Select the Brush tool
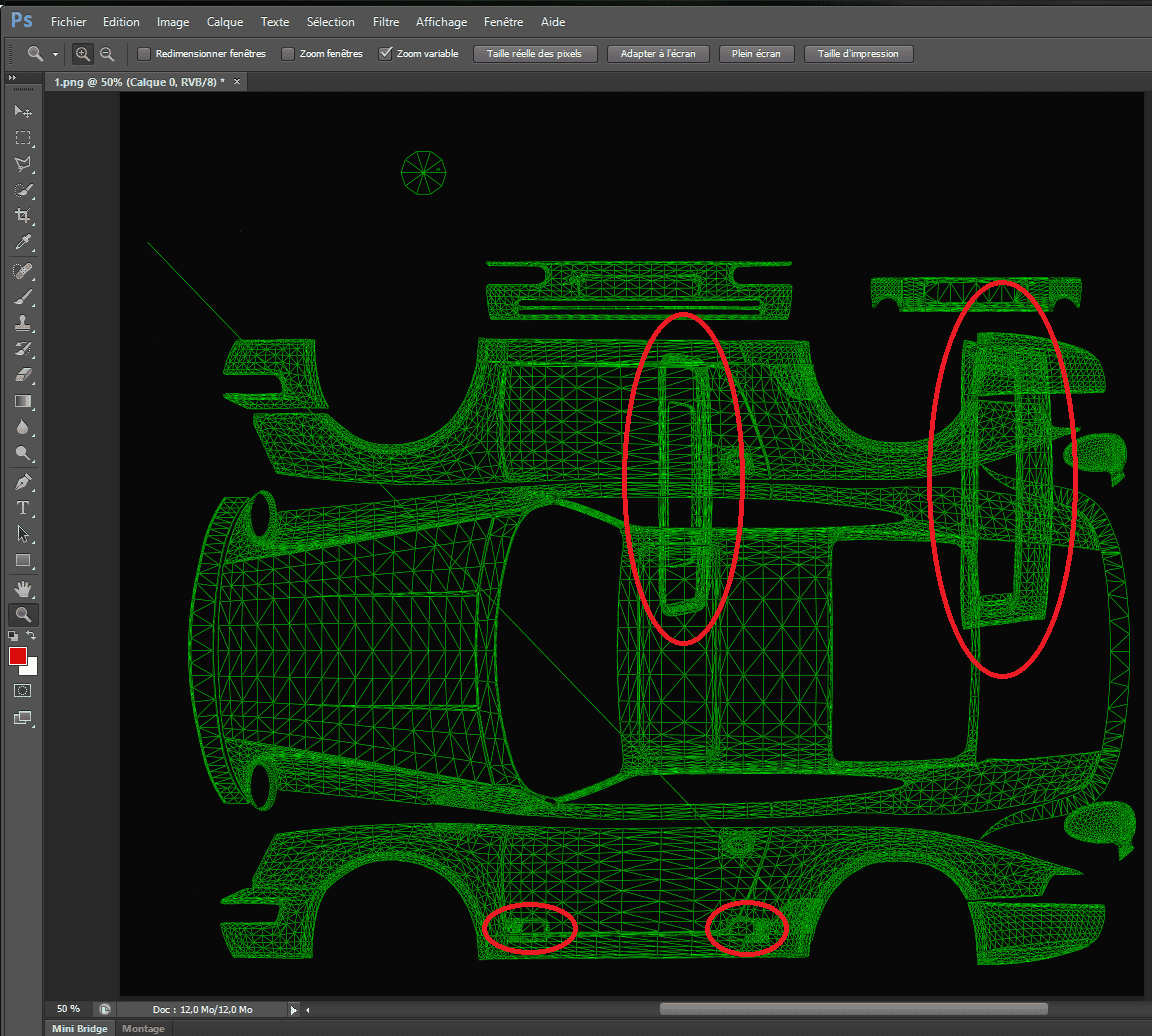 (x=23, y=298)
